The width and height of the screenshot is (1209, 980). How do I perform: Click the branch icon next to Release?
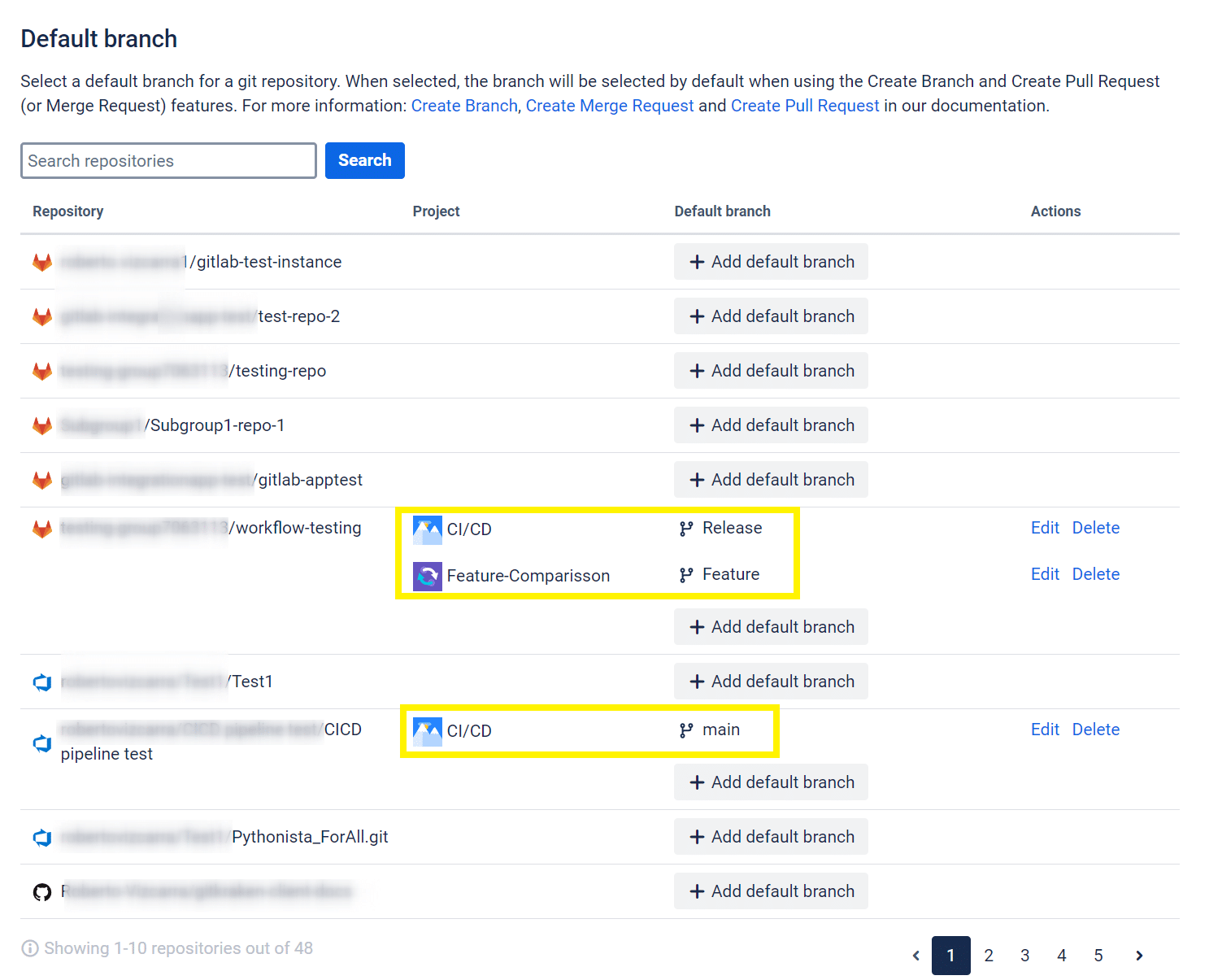click(x=686, y=529)
